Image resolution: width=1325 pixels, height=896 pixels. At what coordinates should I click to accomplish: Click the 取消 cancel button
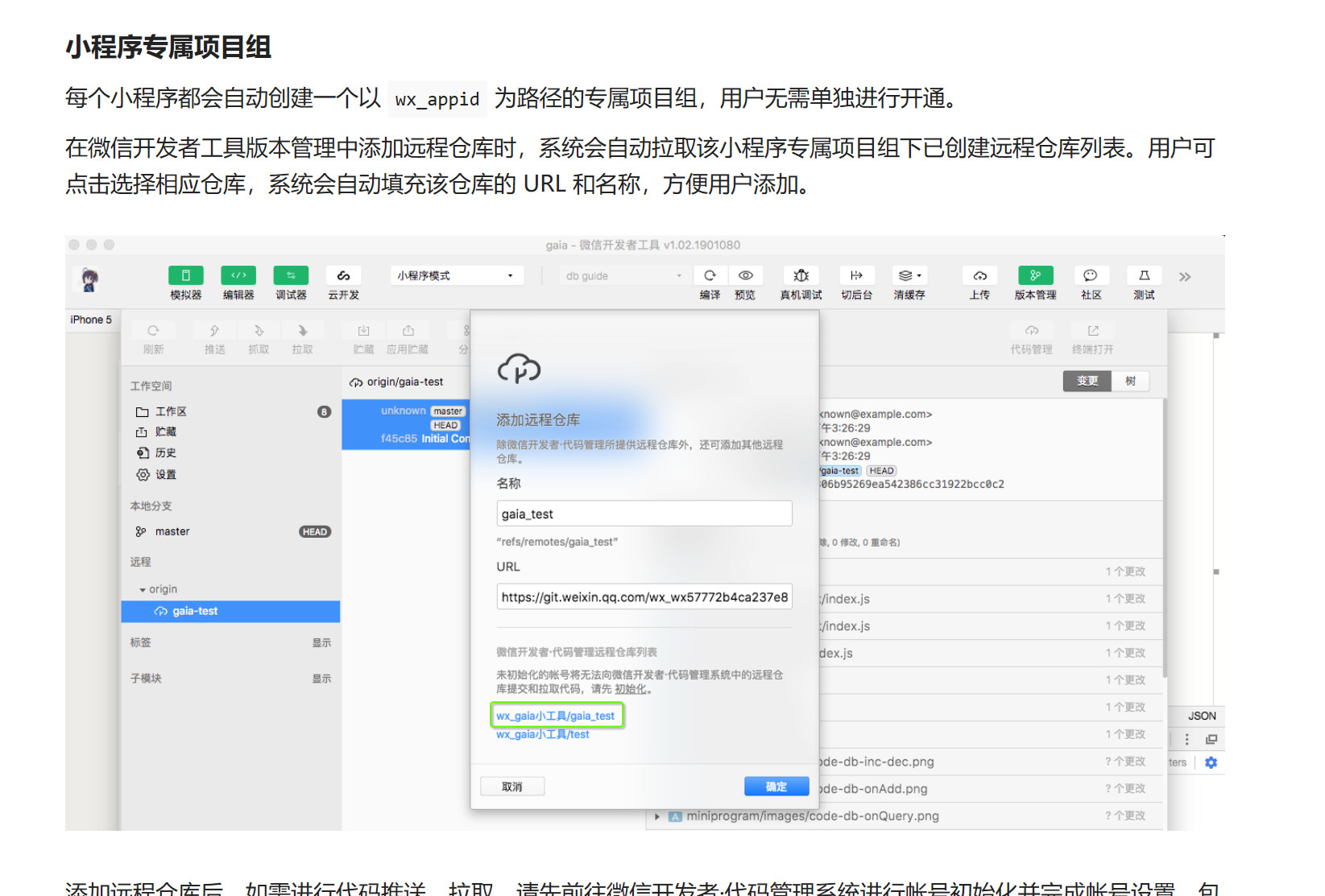click(512, 787)
